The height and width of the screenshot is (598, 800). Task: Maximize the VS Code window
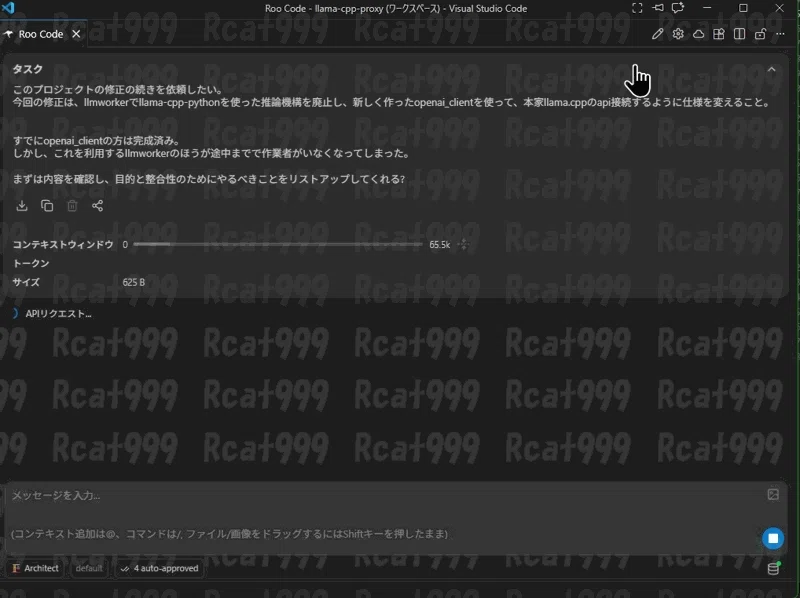pos(743,8)
